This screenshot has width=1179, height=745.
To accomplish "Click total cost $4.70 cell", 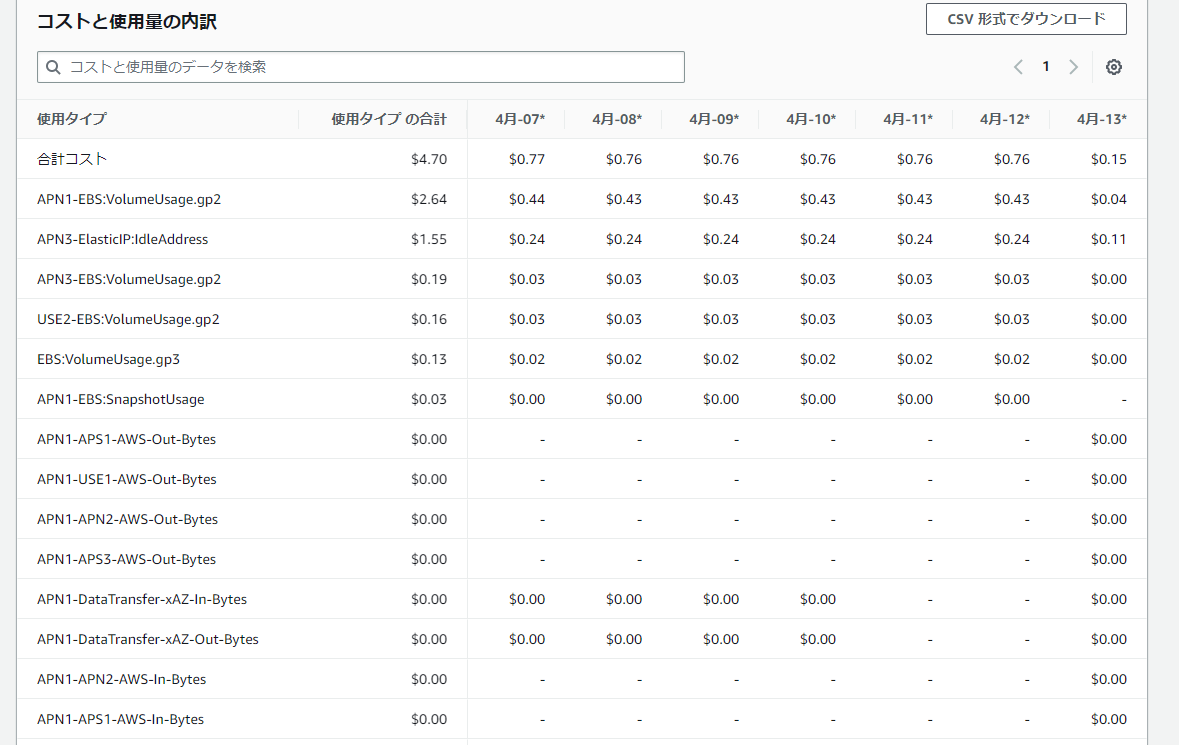I will (x=429, y=159).
